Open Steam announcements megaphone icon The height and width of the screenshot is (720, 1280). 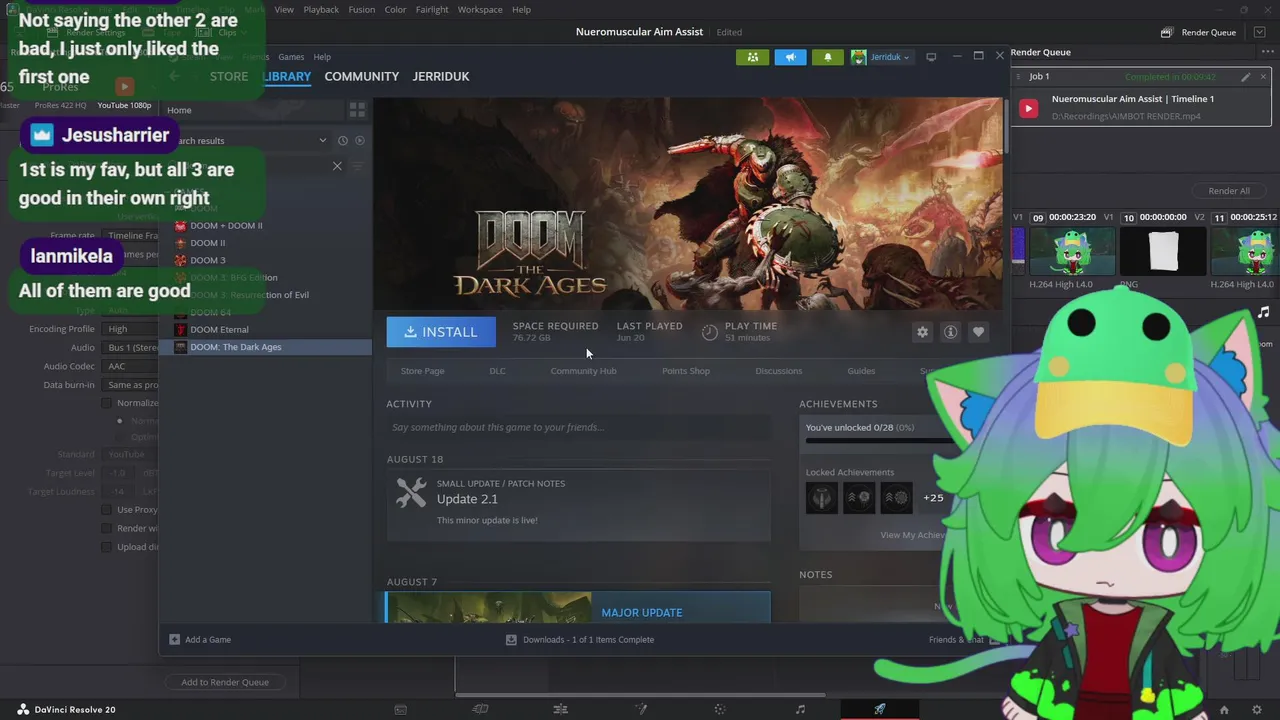click(x=790, y=57)
